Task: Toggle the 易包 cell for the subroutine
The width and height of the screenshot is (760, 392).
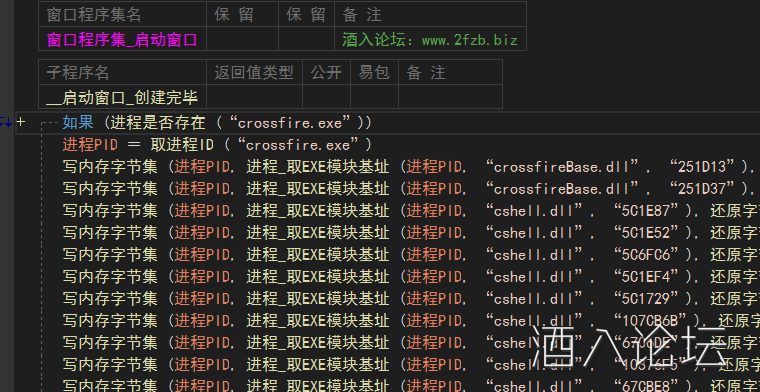Action: [374, 97]
